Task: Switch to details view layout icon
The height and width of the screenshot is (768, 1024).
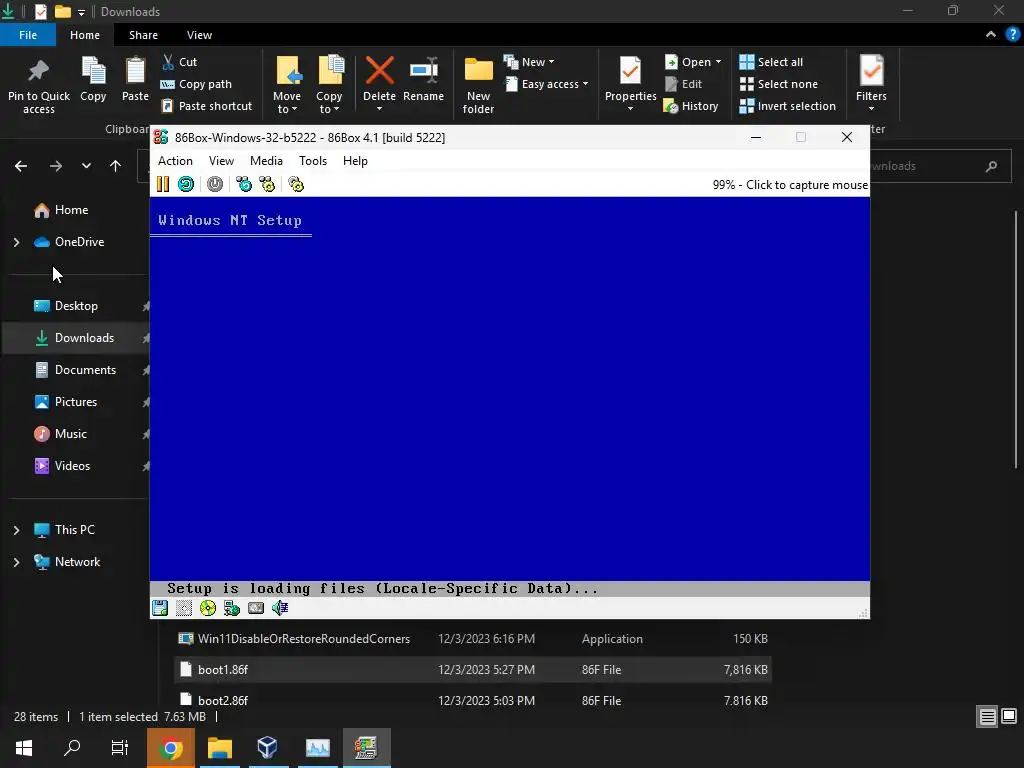Action: coord(987,717)
